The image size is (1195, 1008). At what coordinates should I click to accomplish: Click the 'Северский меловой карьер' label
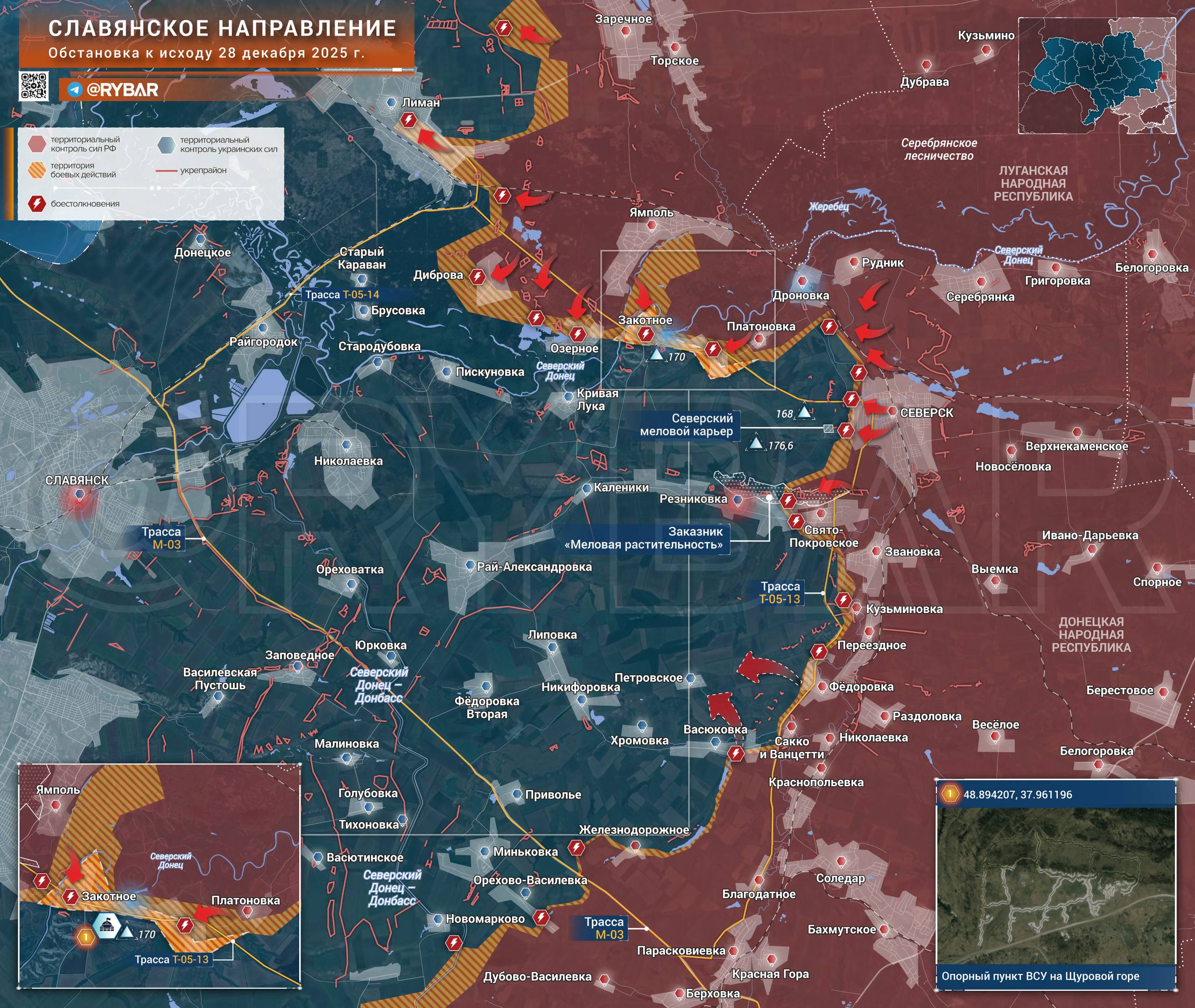pyautogui.click(x=686, y=425)
